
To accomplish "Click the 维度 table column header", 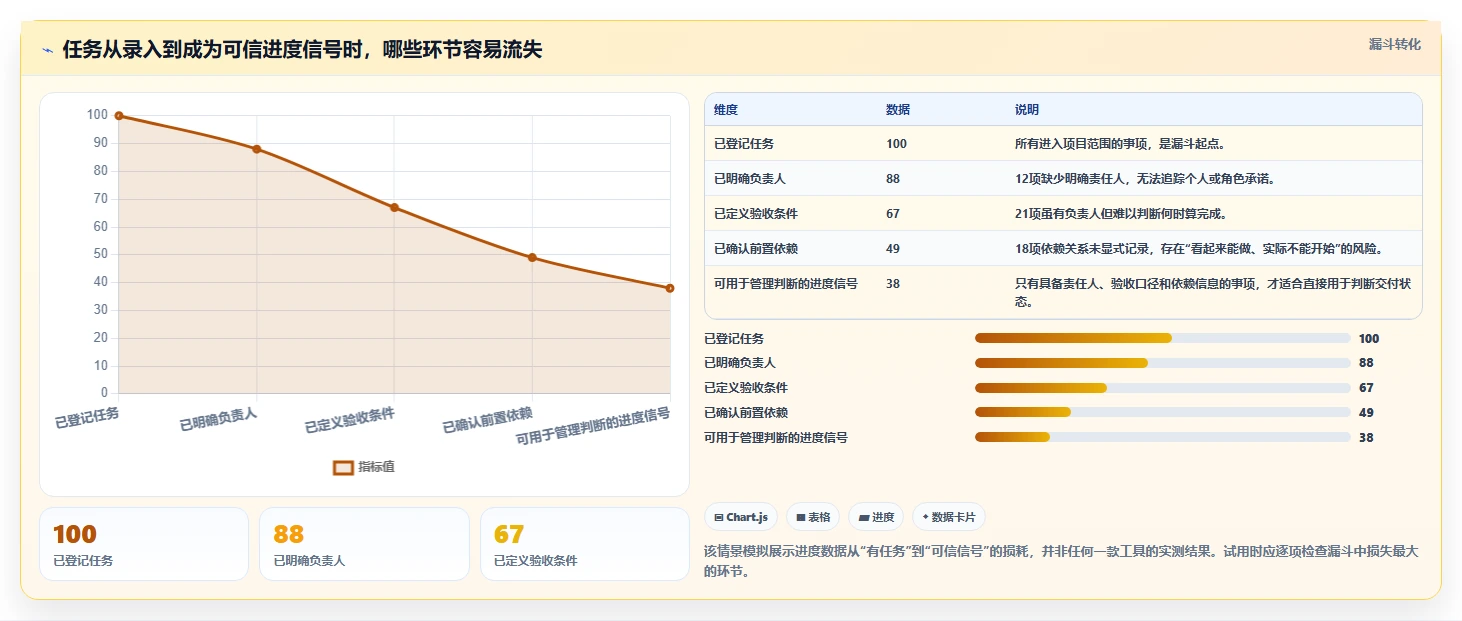I will [726, 109].
